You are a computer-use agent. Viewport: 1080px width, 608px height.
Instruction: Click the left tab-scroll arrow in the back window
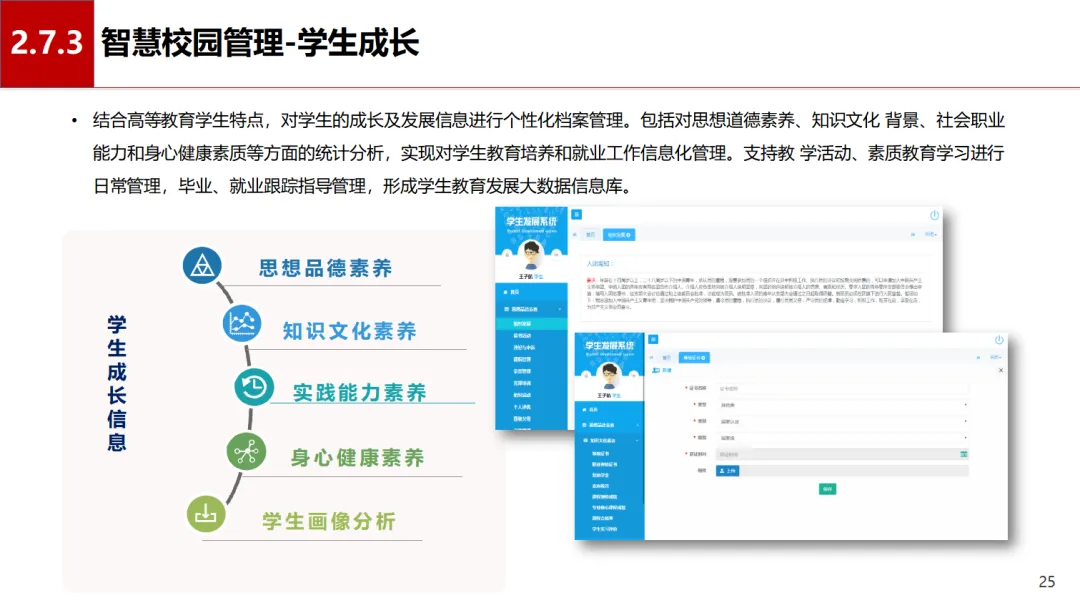pyautogui.click(x=574, y=235)
